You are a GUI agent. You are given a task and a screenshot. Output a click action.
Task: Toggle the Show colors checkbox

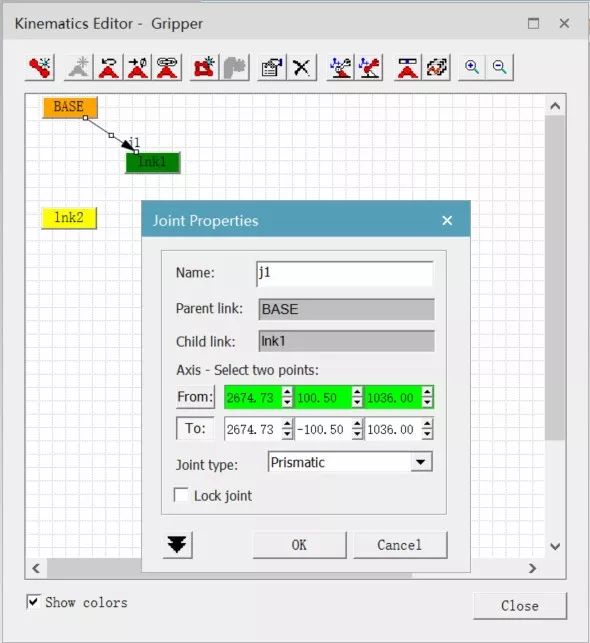coord(33,602)
